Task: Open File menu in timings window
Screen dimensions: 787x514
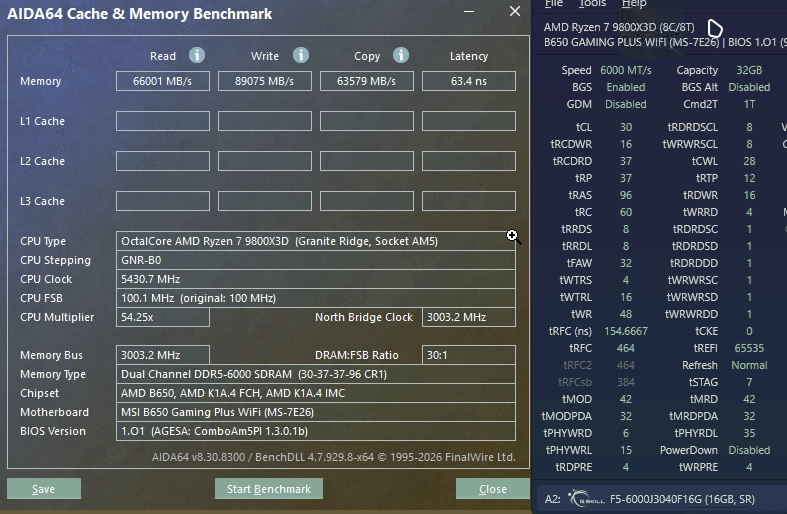Action: point(554,4)
